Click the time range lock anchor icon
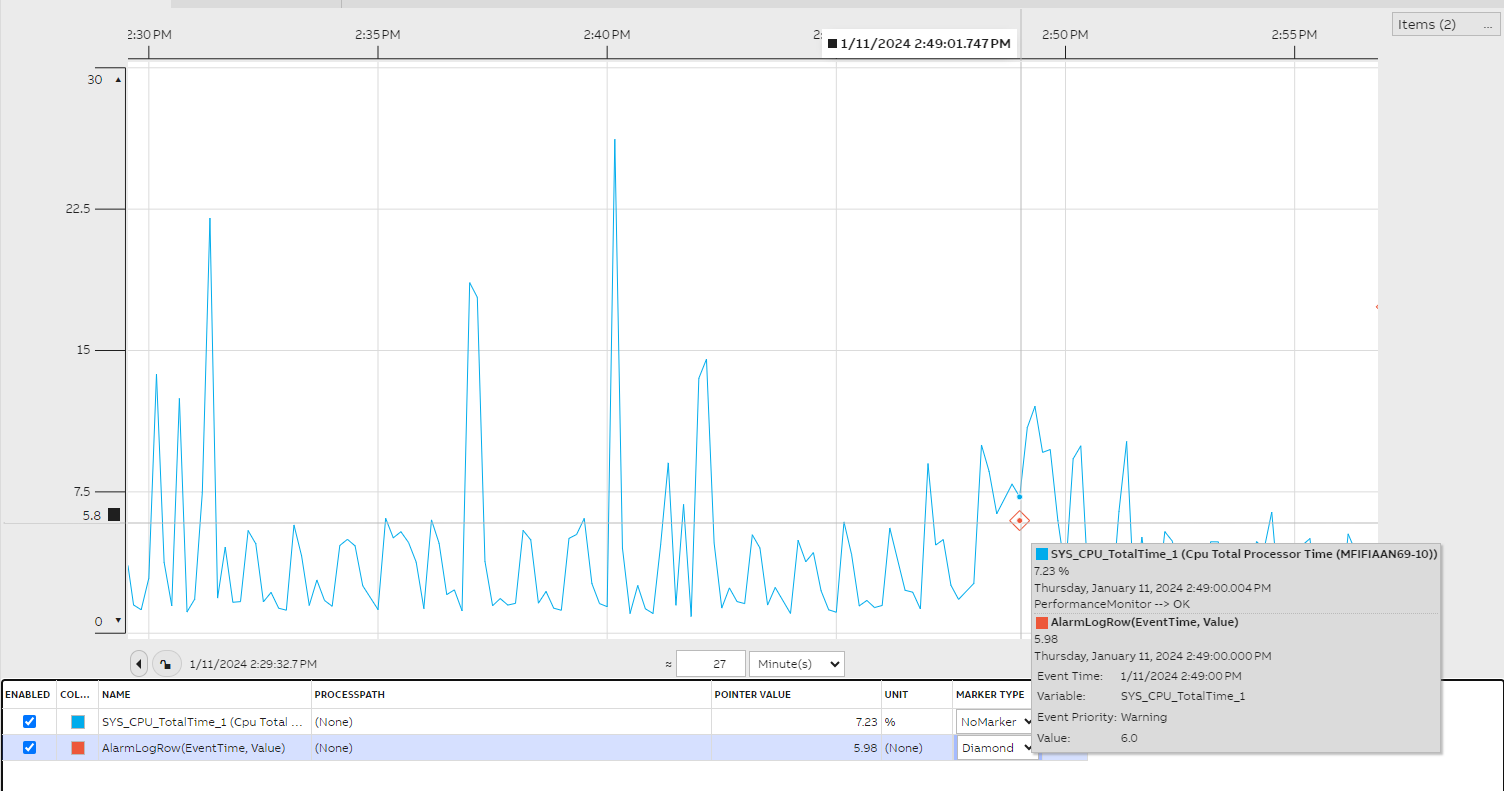Viewport: 1504px width, 791px height. coord(166,663)
